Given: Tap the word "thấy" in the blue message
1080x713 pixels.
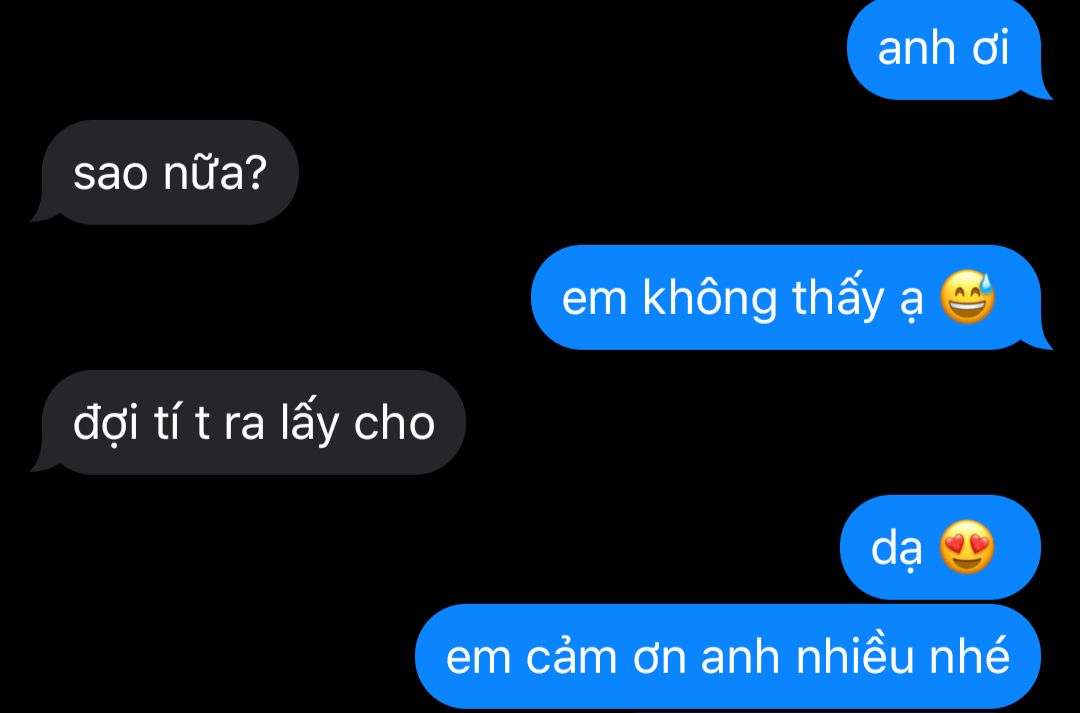Looking at the screenshot, I should [838, 300].
